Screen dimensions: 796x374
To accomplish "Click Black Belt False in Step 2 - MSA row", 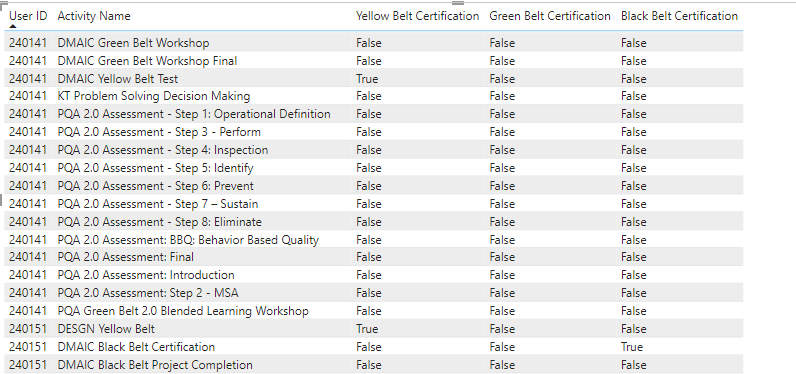I will click(x=634, y=293).
